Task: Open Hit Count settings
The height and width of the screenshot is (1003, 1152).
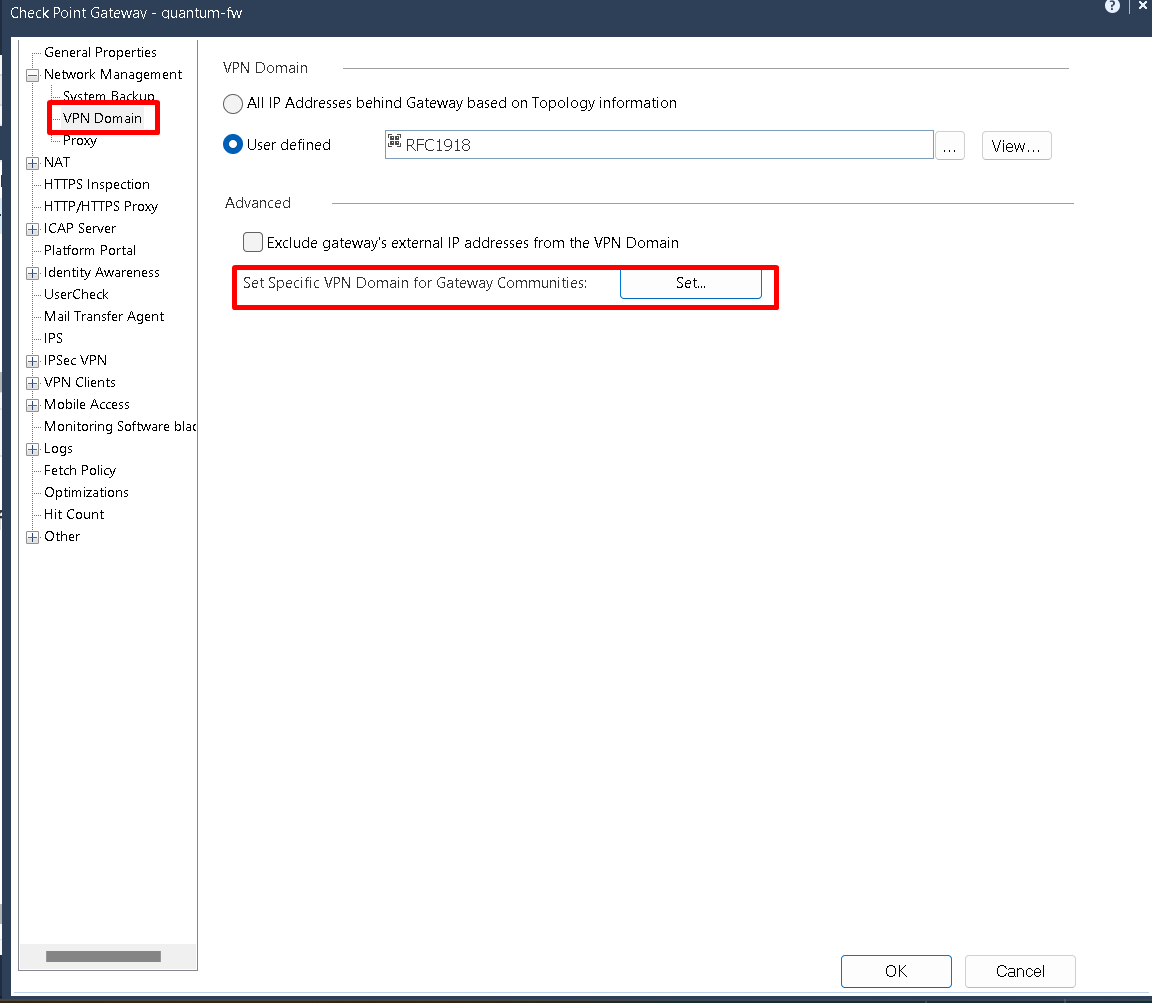Action: 73,514
